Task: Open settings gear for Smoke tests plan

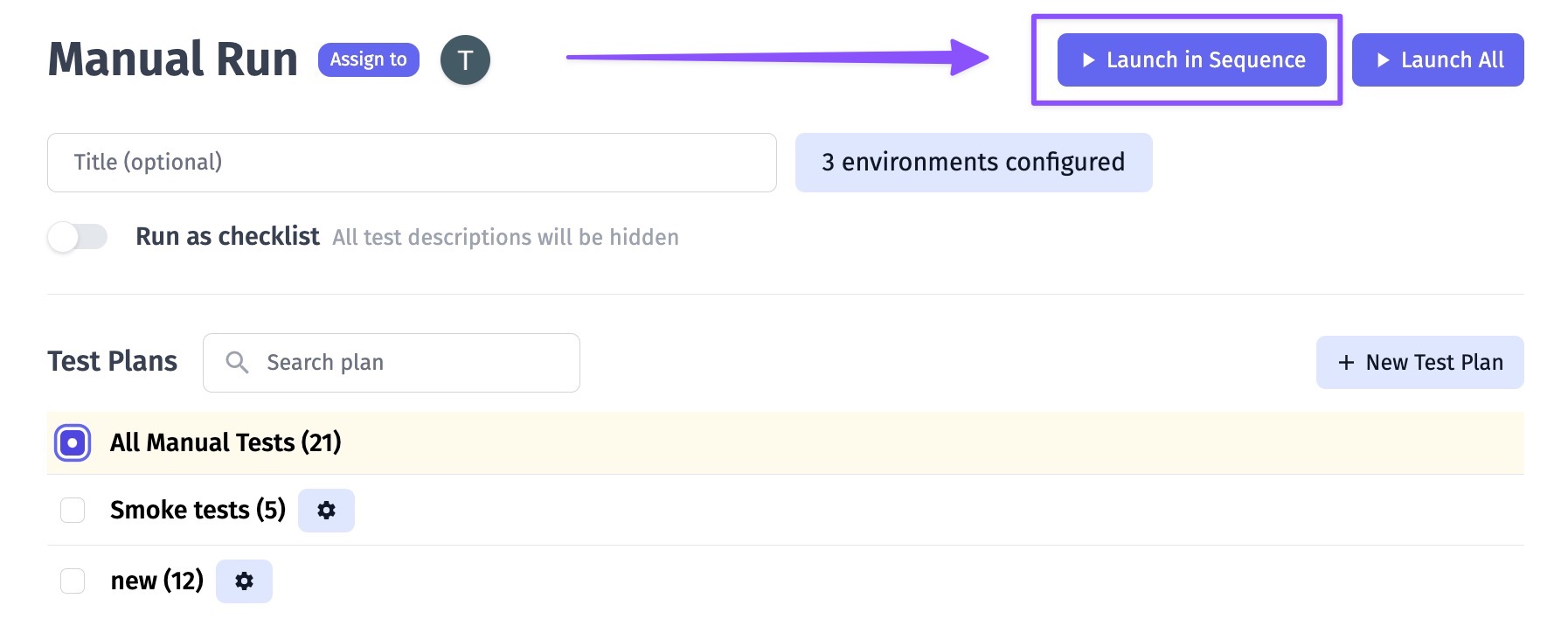Action: point(326,511)
